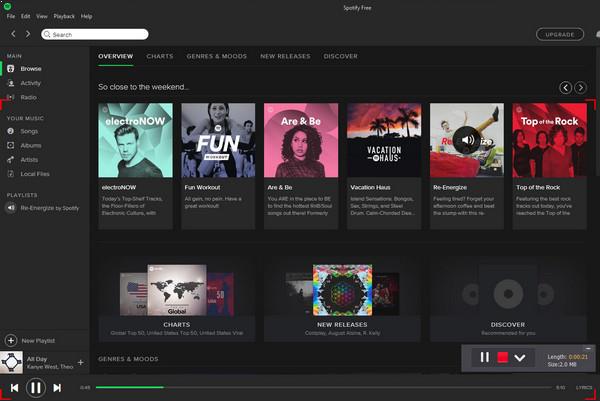This screenshot has height=401, width=600.
Task: Click the GENRES & MOODS section heading
Action: [128, 359]
